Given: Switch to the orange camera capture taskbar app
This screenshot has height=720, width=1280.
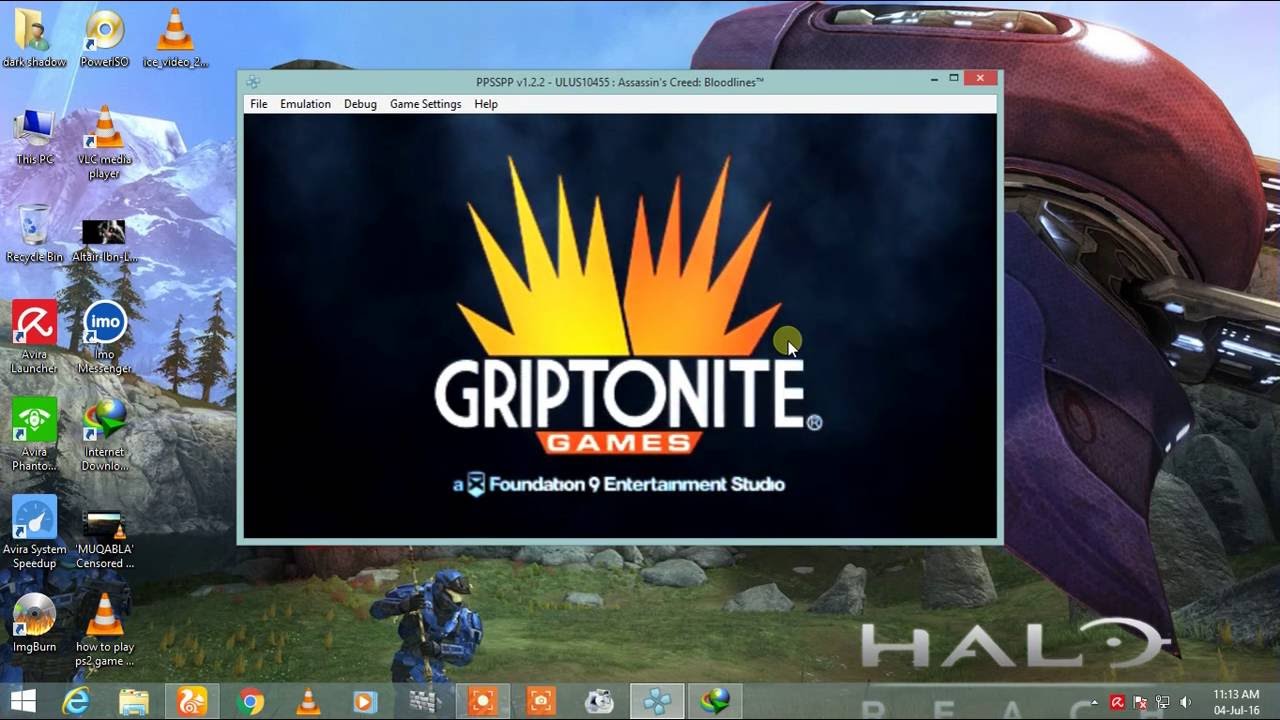Looking at the screenshot, I should (x=541, y=702).
